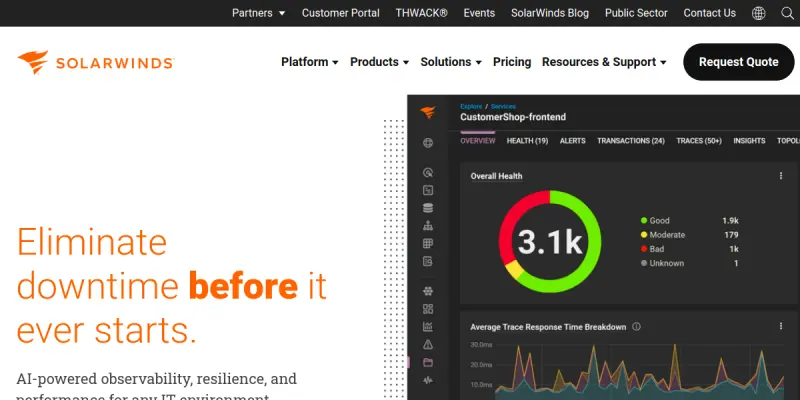Open the dashboards tiles sidebar icon

coord(428,309)
